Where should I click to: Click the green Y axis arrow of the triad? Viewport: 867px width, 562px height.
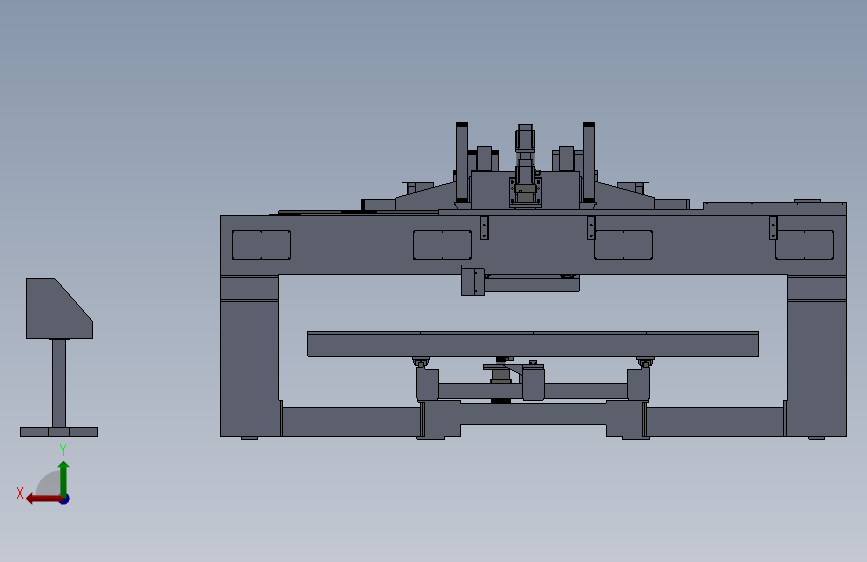(x=64, y=478)
